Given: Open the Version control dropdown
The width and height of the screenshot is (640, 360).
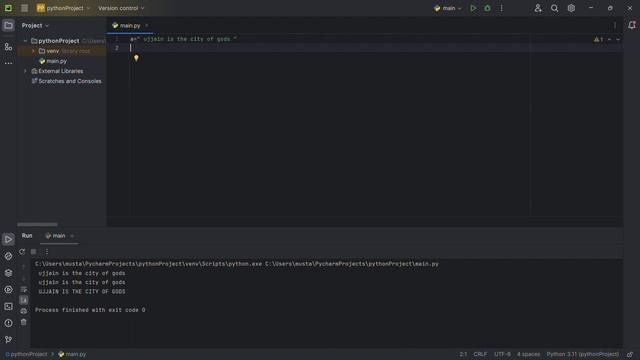Looking at the screenshot, I should (121, 8).
